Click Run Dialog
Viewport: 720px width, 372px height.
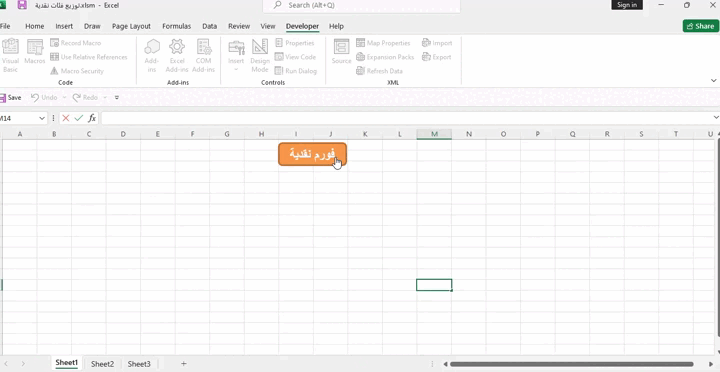[296, 71]
